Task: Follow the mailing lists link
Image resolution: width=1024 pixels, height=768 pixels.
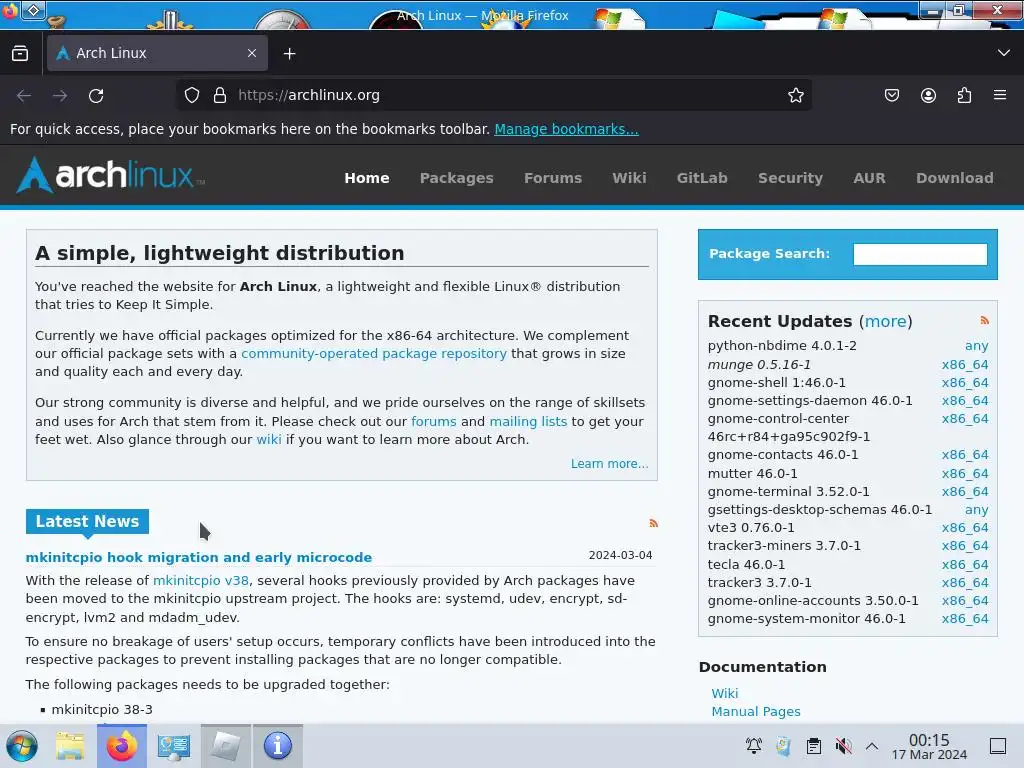Action: coord(528,421)
